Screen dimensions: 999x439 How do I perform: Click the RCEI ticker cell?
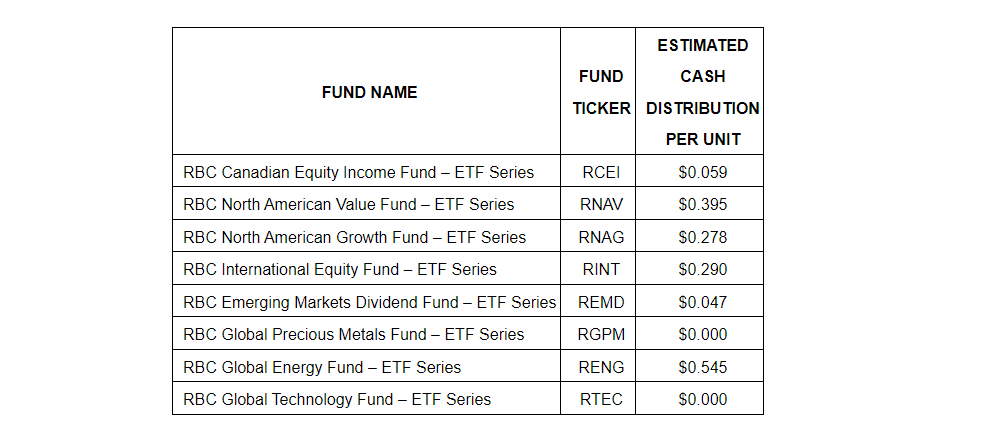click(601, 172)
